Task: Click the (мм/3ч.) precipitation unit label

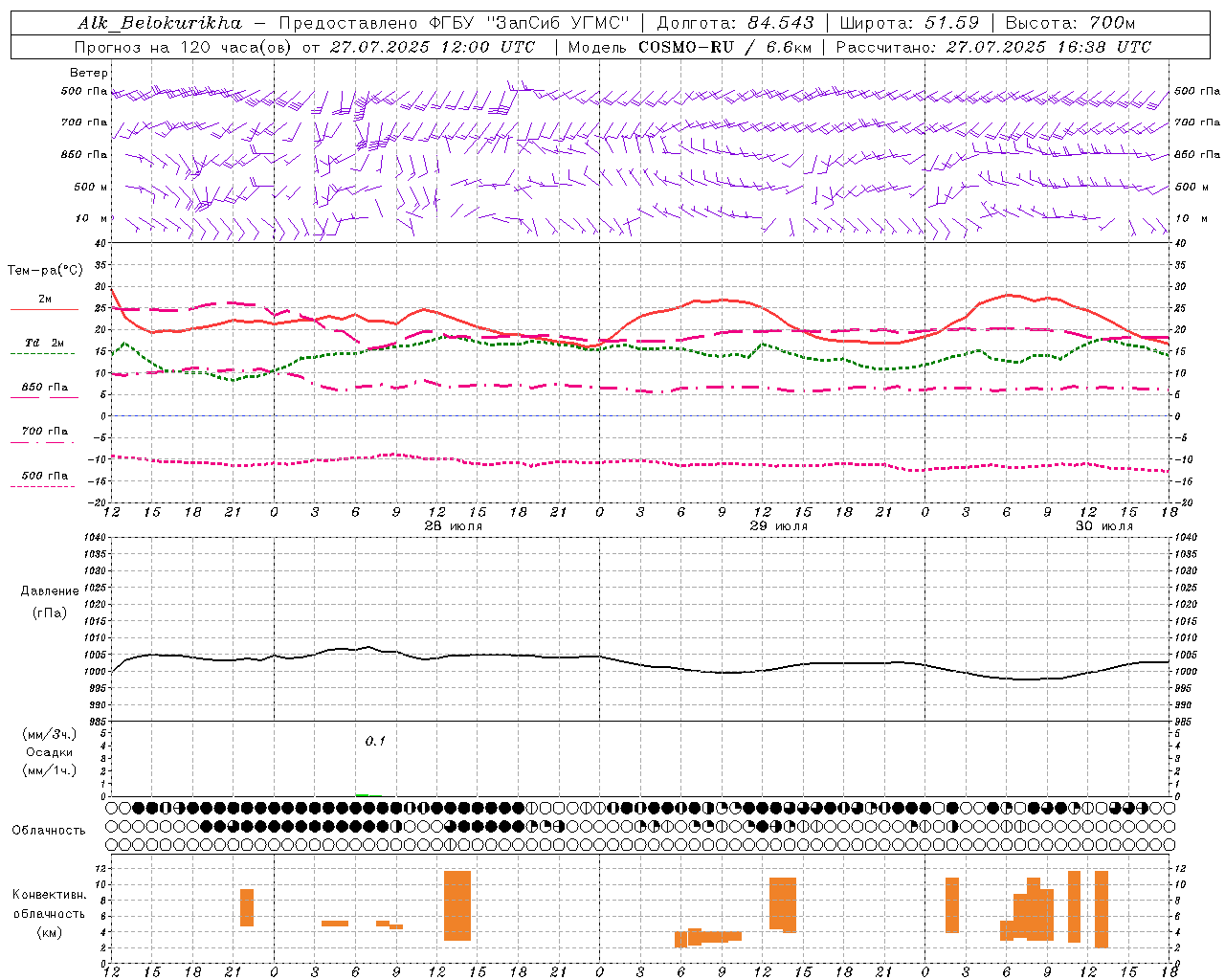Action: pyautogui.click(x=50, y=734)
